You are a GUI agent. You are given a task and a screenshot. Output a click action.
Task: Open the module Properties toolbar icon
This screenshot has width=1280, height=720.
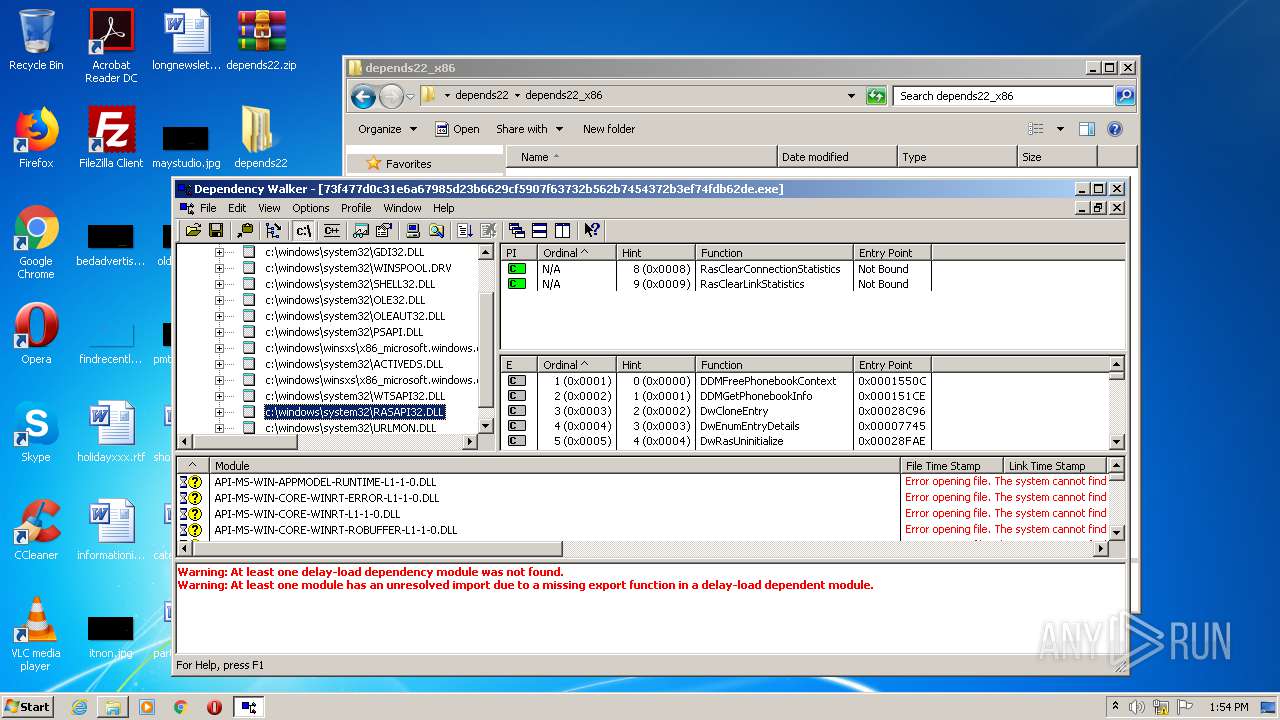[x=383, y=230]
